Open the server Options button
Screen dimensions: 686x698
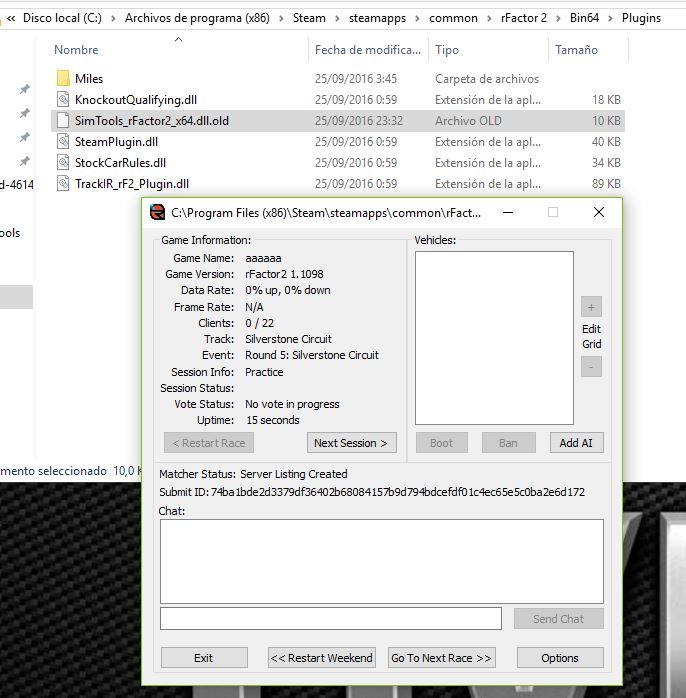click(560, 658)
